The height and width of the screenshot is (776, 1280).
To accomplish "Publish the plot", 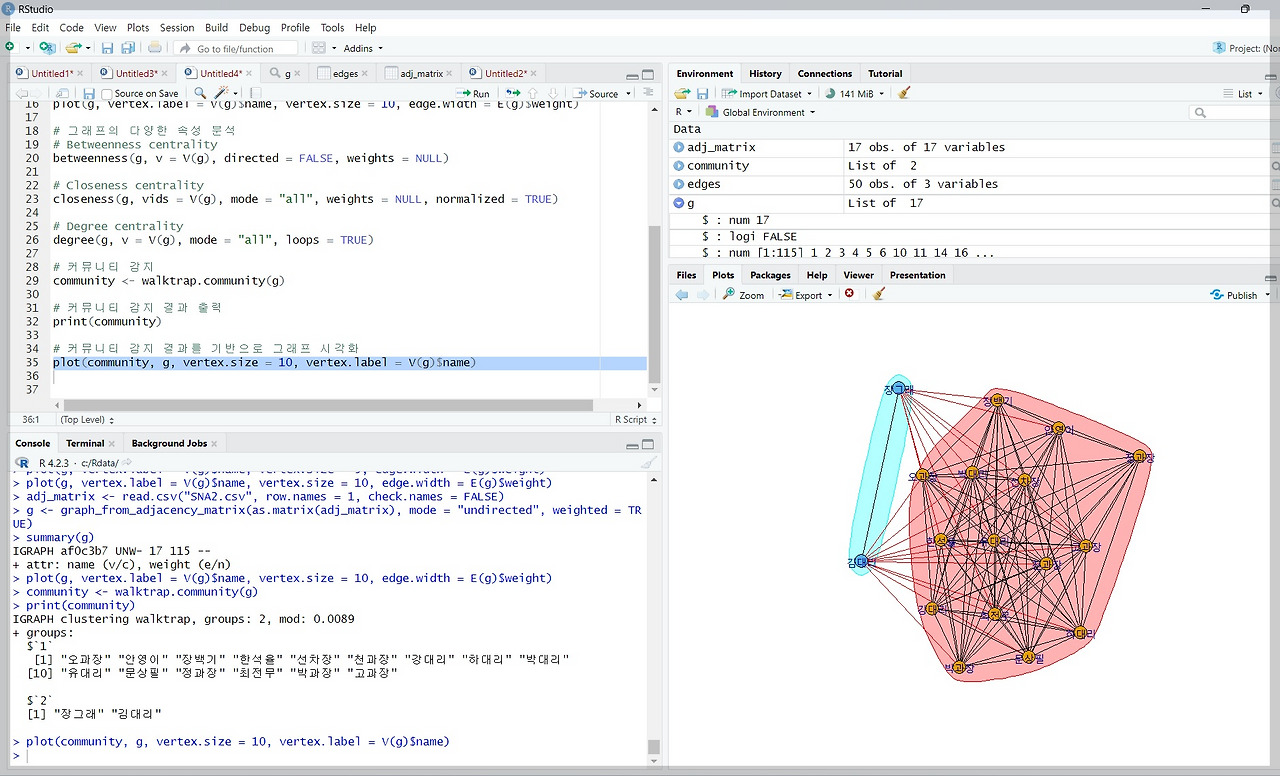I will [1234, 295].
